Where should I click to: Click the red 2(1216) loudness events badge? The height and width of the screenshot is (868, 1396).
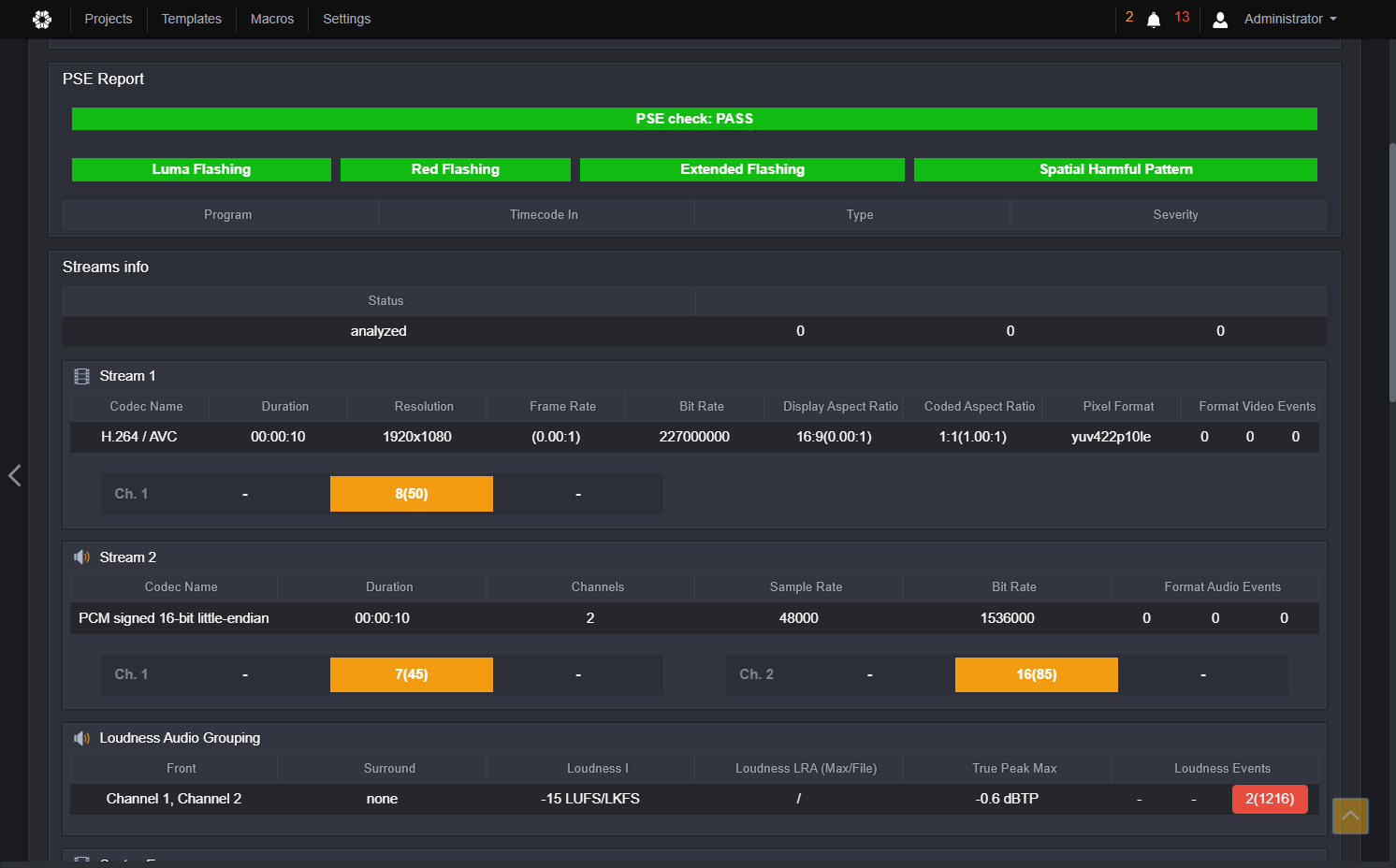pos(1270,799)
